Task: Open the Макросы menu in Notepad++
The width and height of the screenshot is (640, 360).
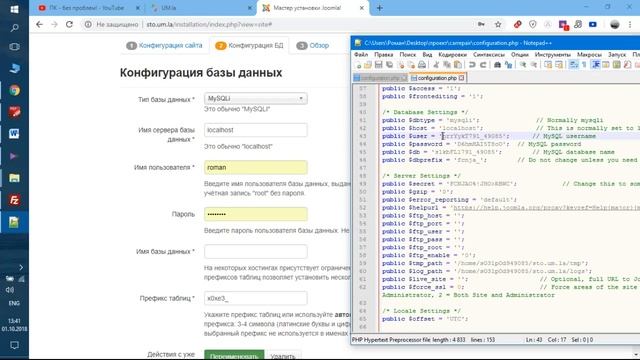Action: click(589, 54)
